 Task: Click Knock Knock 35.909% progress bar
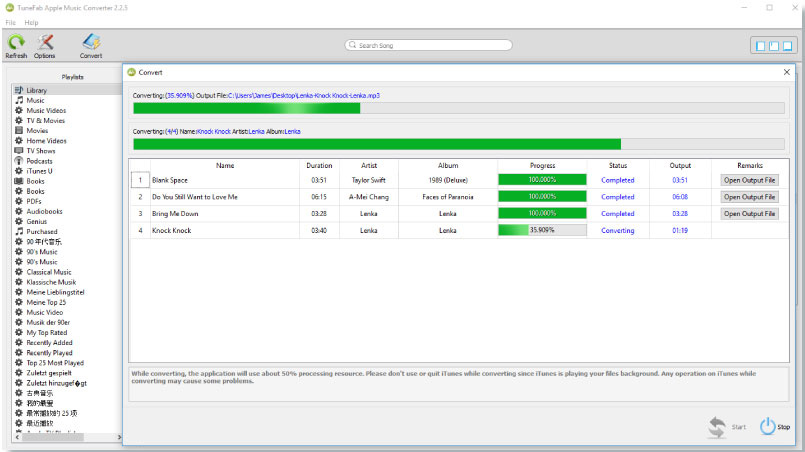pos(542,230)
